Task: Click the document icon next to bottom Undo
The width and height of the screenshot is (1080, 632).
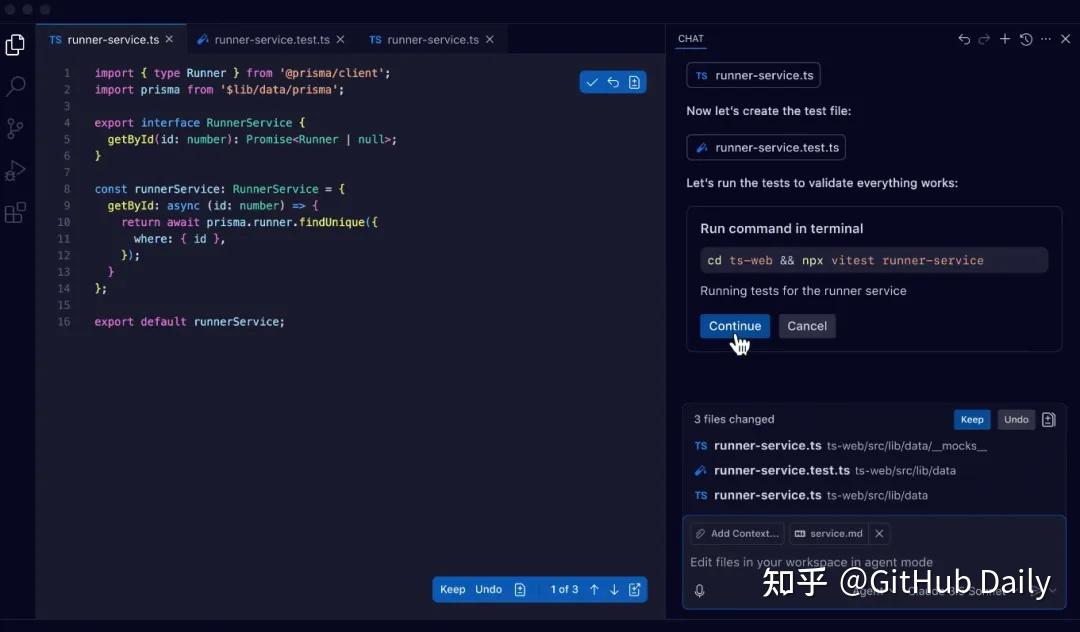Action: pyautogui.click(x=520, y=589)
